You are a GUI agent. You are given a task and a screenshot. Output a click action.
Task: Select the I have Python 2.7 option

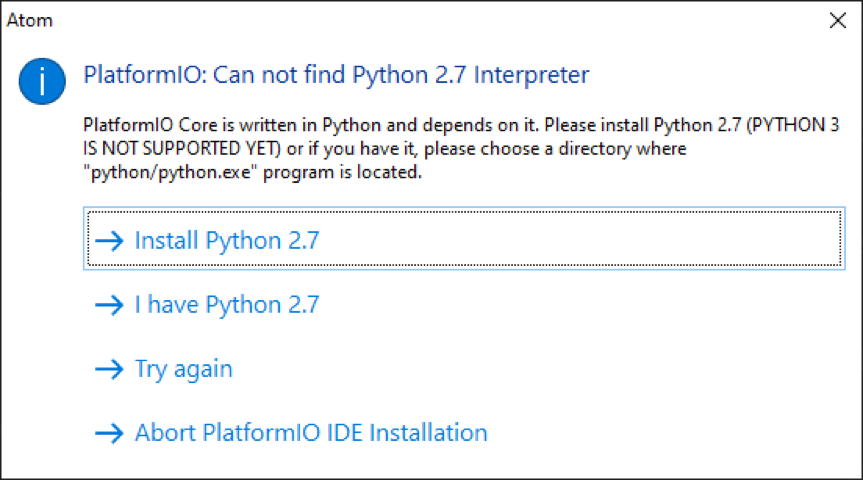[x=227, y=305]
